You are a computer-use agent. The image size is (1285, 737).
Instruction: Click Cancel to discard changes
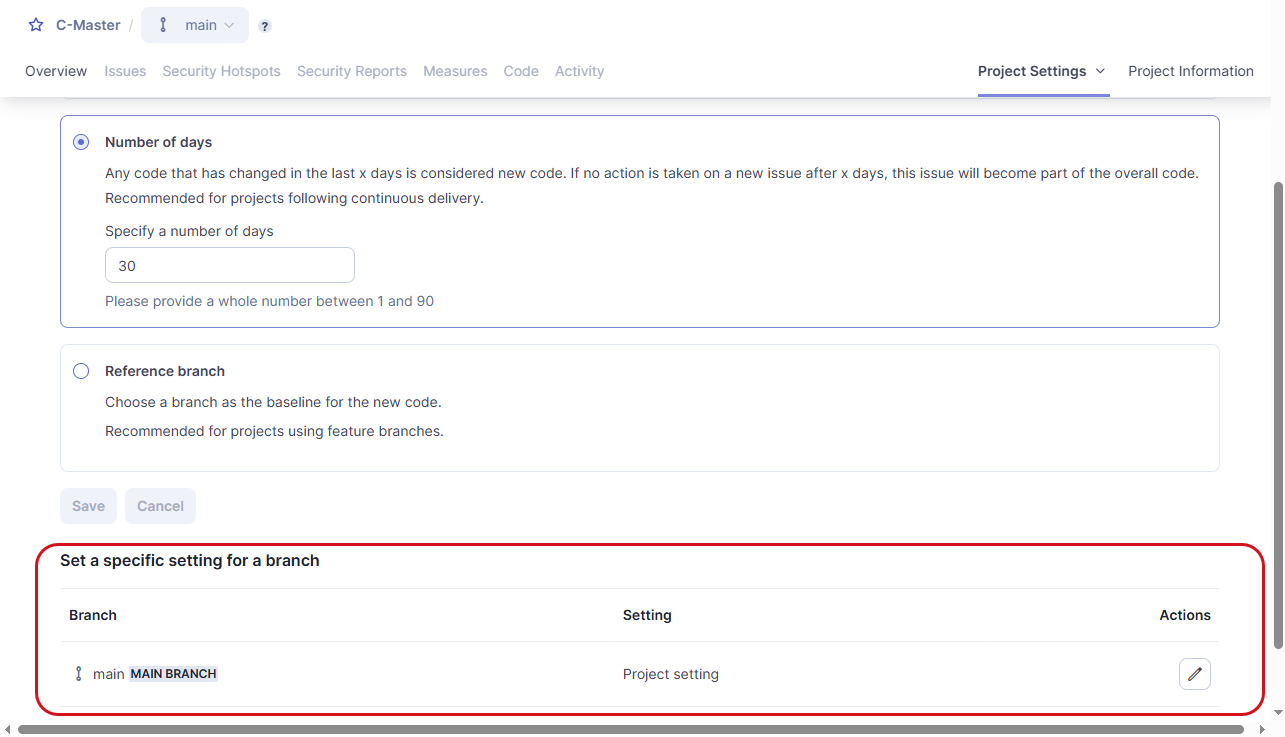tap(160, 506)
